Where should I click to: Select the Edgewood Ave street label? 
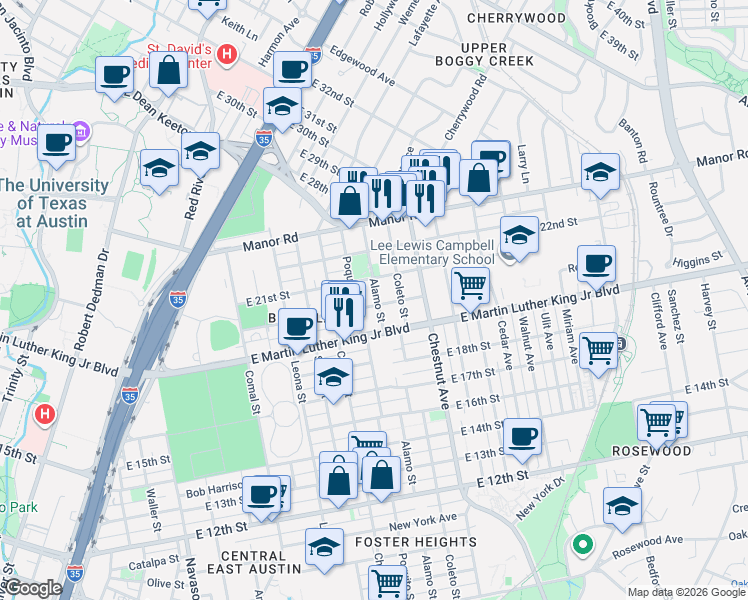pyautogui.click(x=363, y=66)
